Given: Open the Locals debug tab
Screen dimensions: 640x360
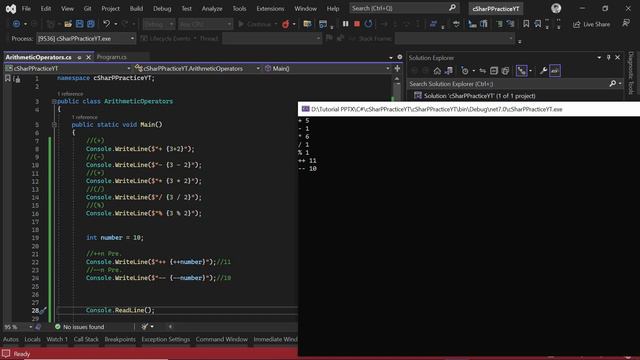Looking at the screenshot, I should pos(32,339).
